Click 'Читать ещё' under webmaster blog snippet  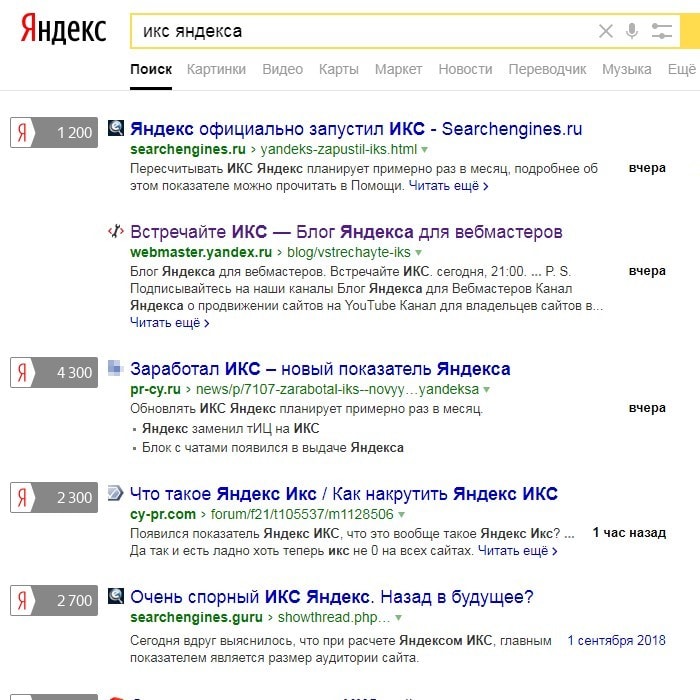click(170, 323)
